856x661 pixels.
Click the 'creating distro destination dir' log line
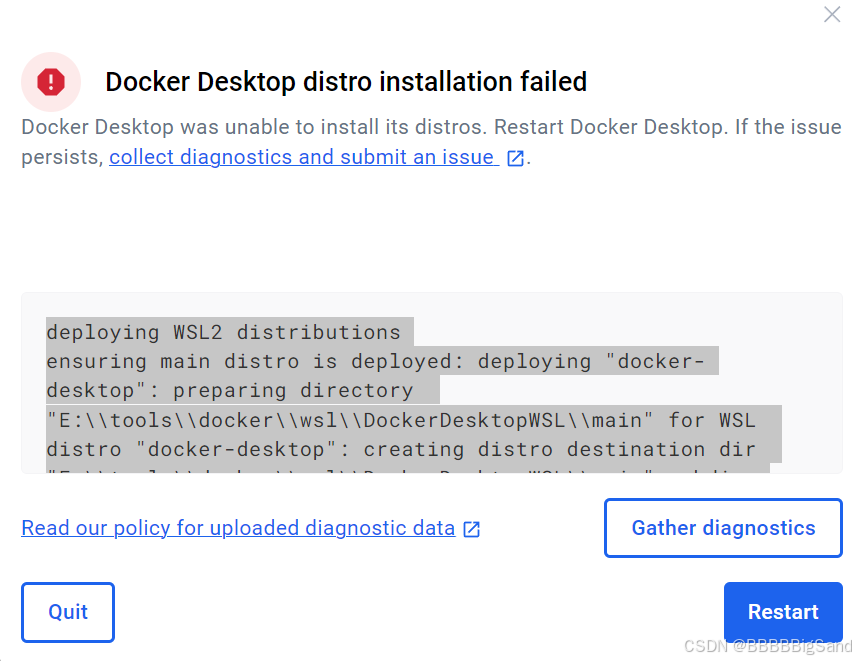coord(400,449)
